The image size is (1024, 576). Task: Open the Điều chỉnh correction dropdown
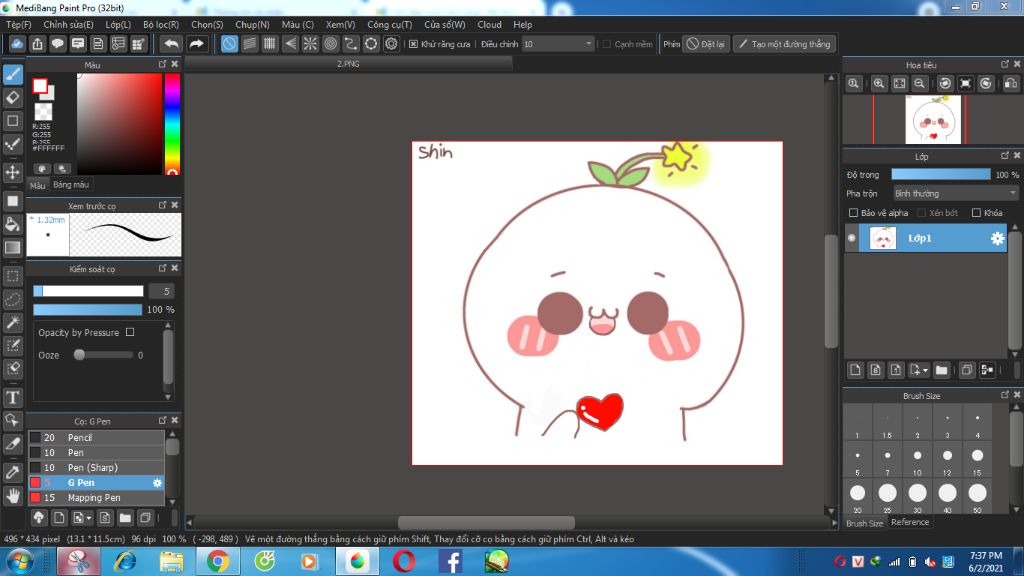click(558, 44)
